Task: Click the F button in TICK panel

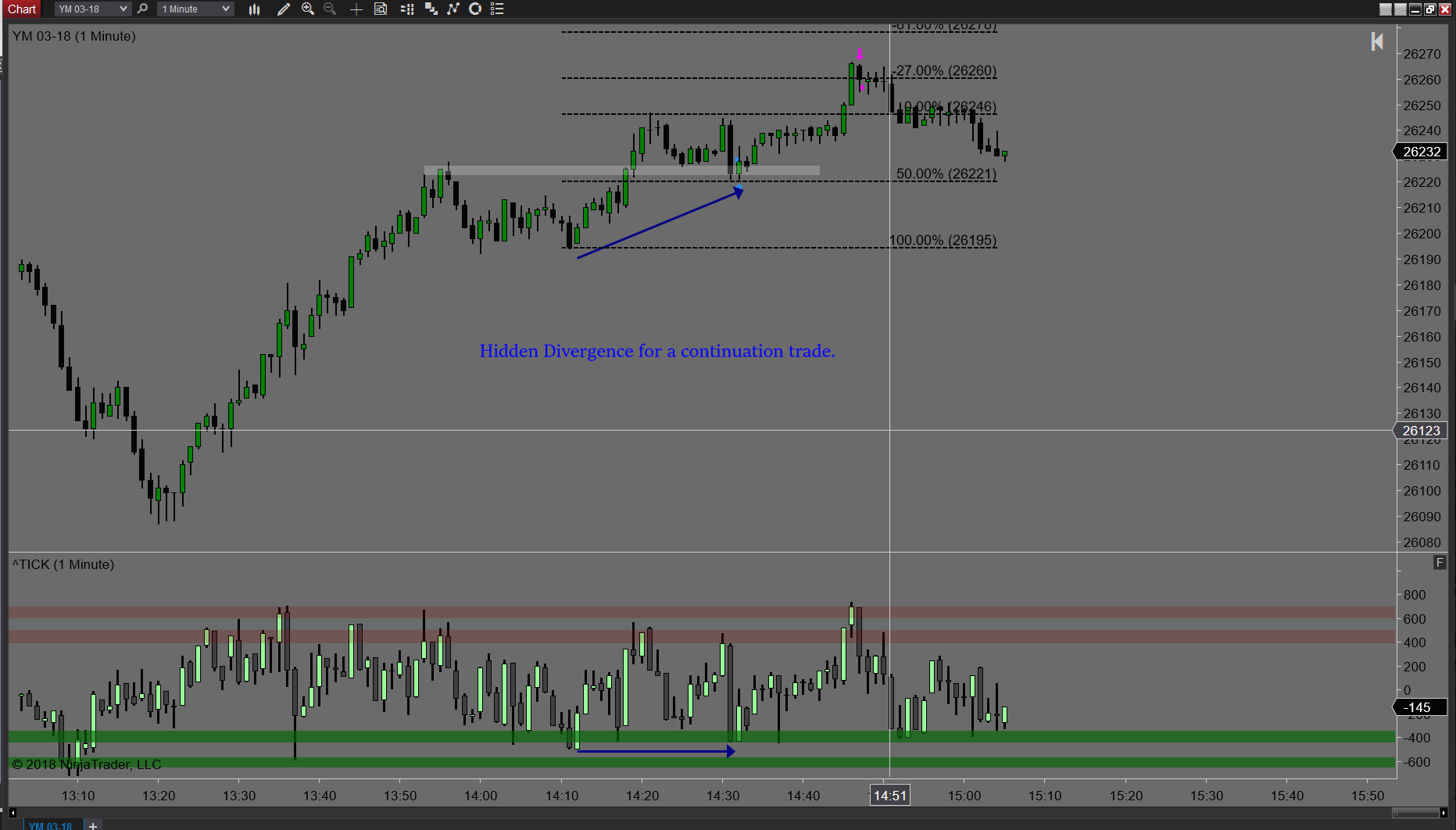Action: click(x=1440, y=562)
